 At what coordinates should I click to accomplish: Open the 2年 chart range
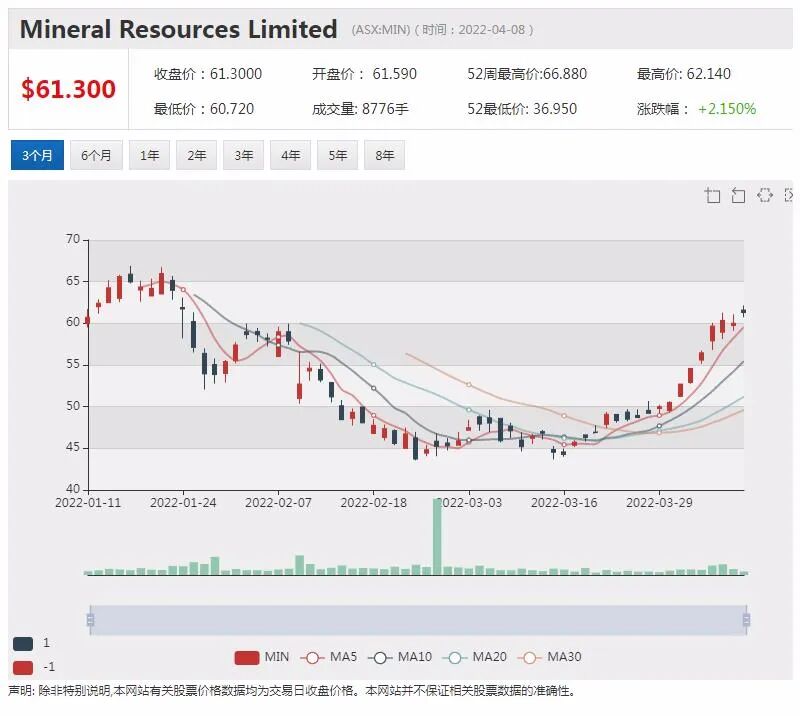coord(196,155)
